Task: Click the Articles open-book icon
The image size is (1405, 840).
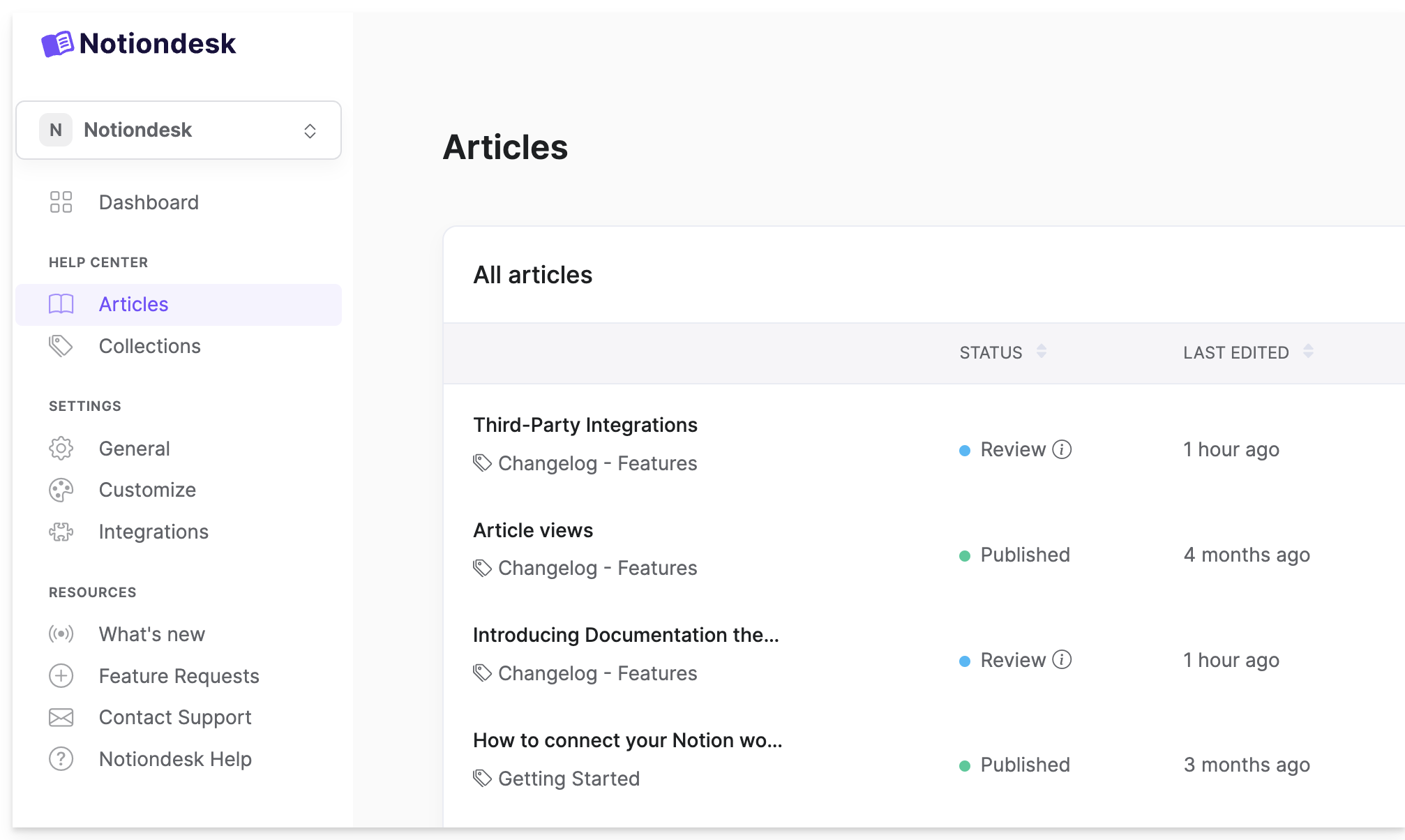Action: (x=61, y=304)
